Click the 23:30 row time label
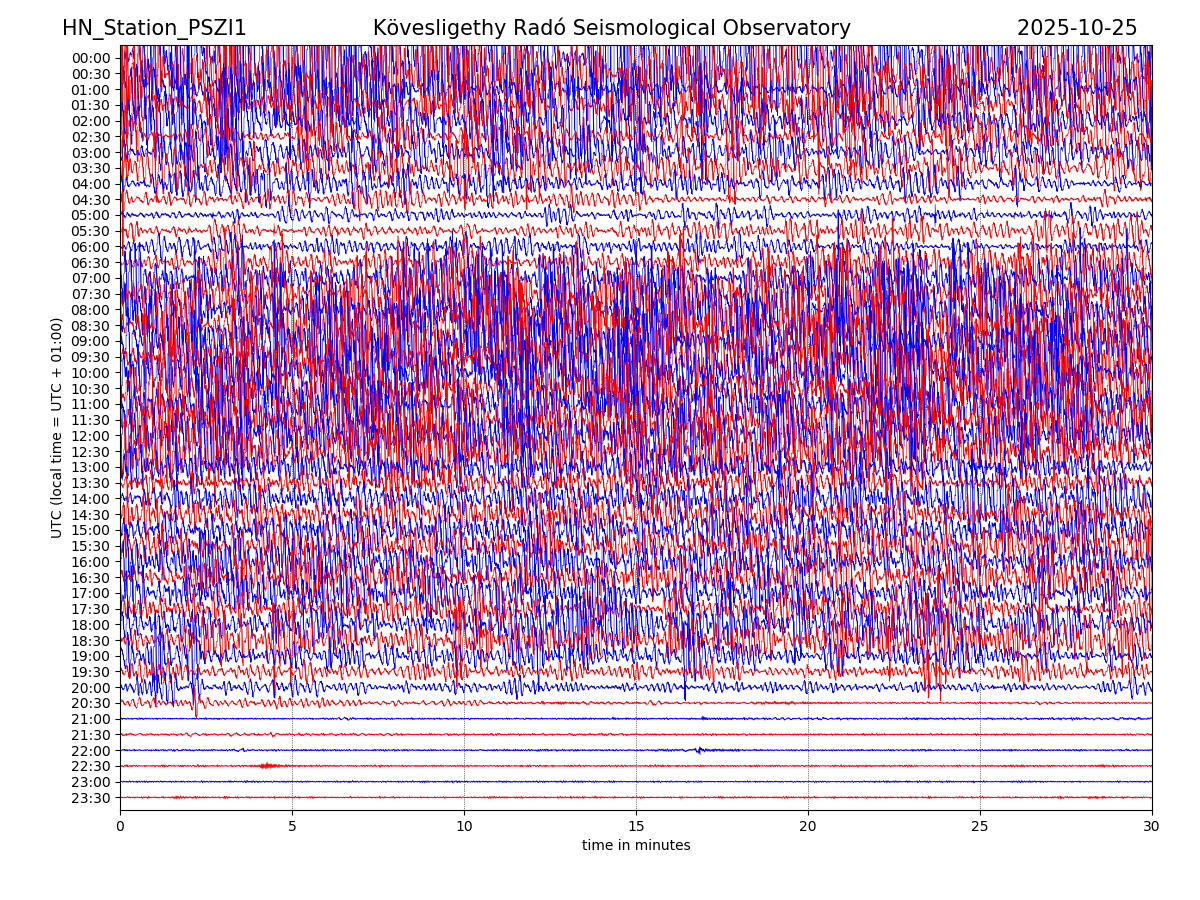The width and height of the screenshot is (1200, 900). 90,798
